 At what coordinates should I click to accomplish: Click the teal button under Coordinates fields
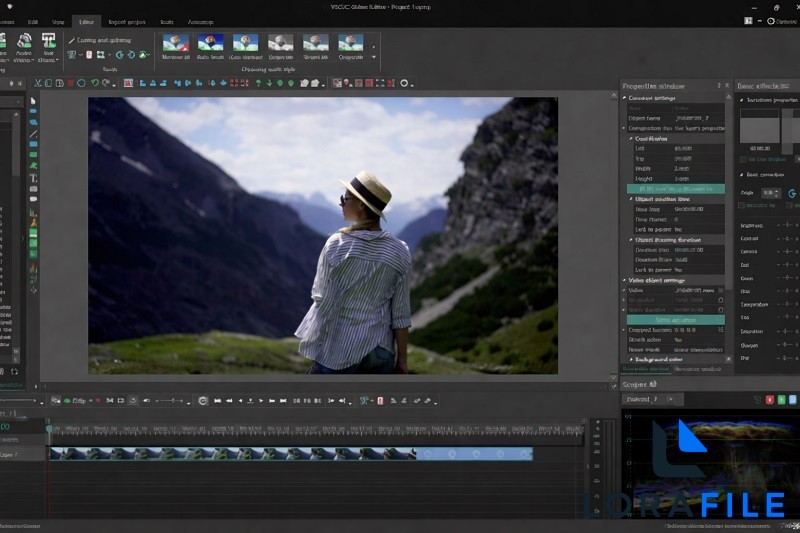[676, 189]
